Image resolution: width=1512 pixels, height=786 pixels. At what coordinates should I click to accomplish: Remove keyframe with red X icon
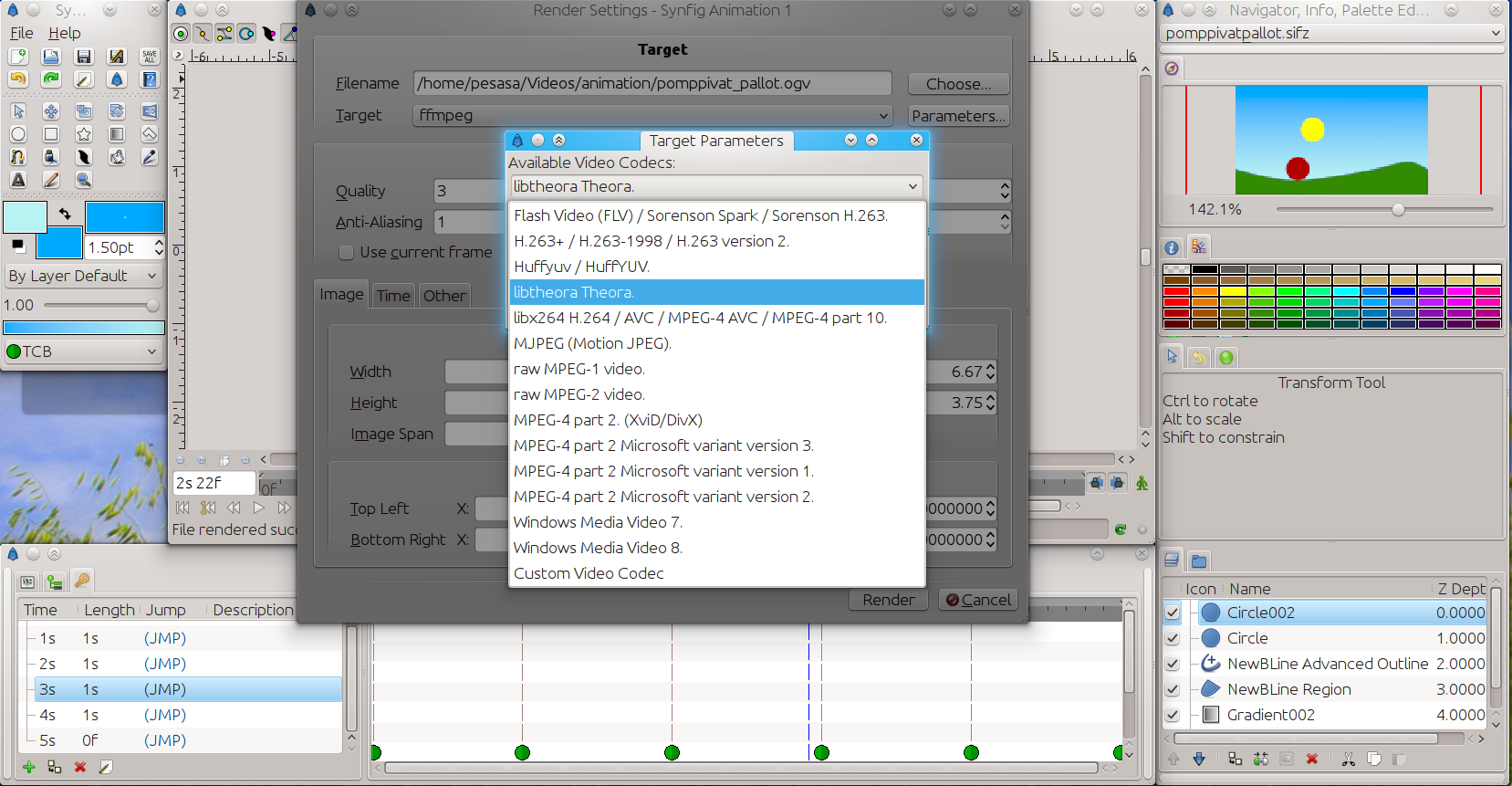pos(80,767)
